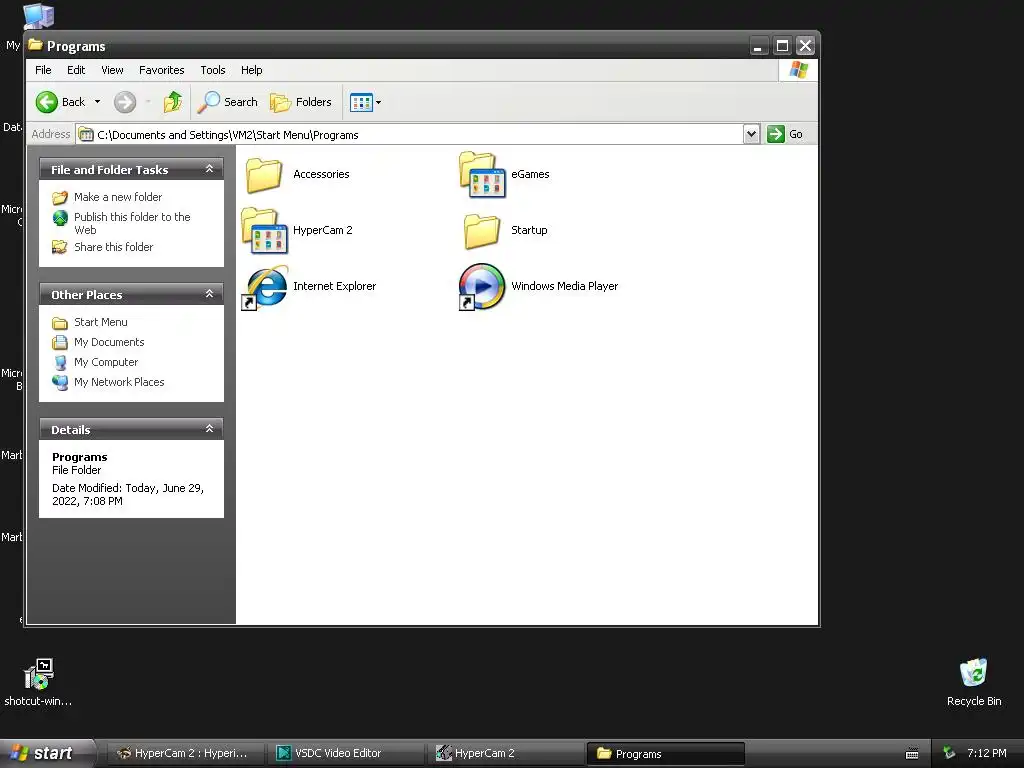Click inside the address path field

(x=410, y=135)
